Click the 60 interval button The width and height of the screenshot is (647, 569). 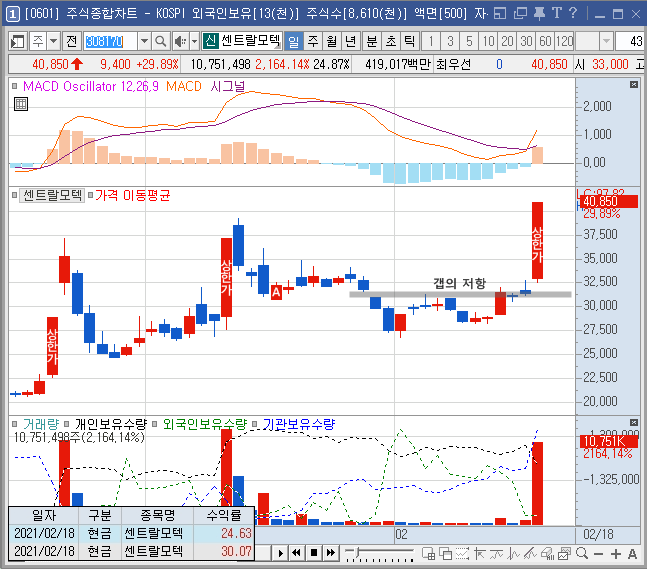coord(545,41)
